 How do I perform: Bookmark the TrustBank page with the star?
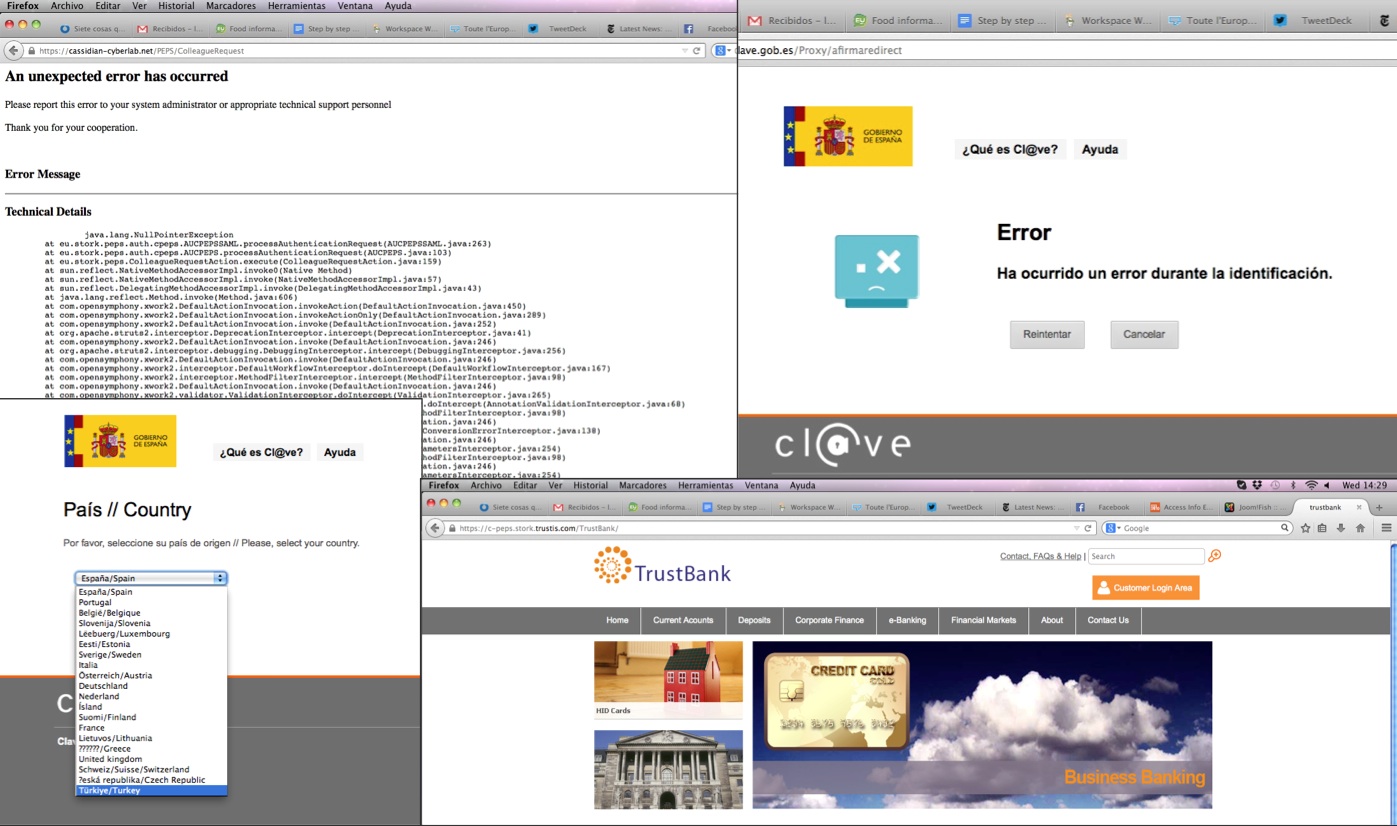pyautogui.click(x=1305, y=528)
